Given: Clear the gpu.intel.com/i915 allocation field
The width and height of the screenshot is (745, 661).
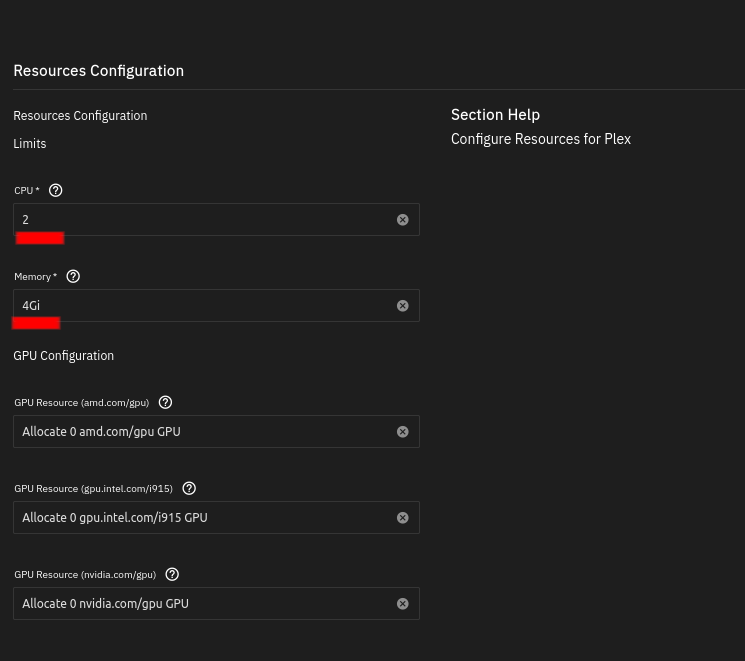Looking at the screenshot, I should tap(403, 518).
